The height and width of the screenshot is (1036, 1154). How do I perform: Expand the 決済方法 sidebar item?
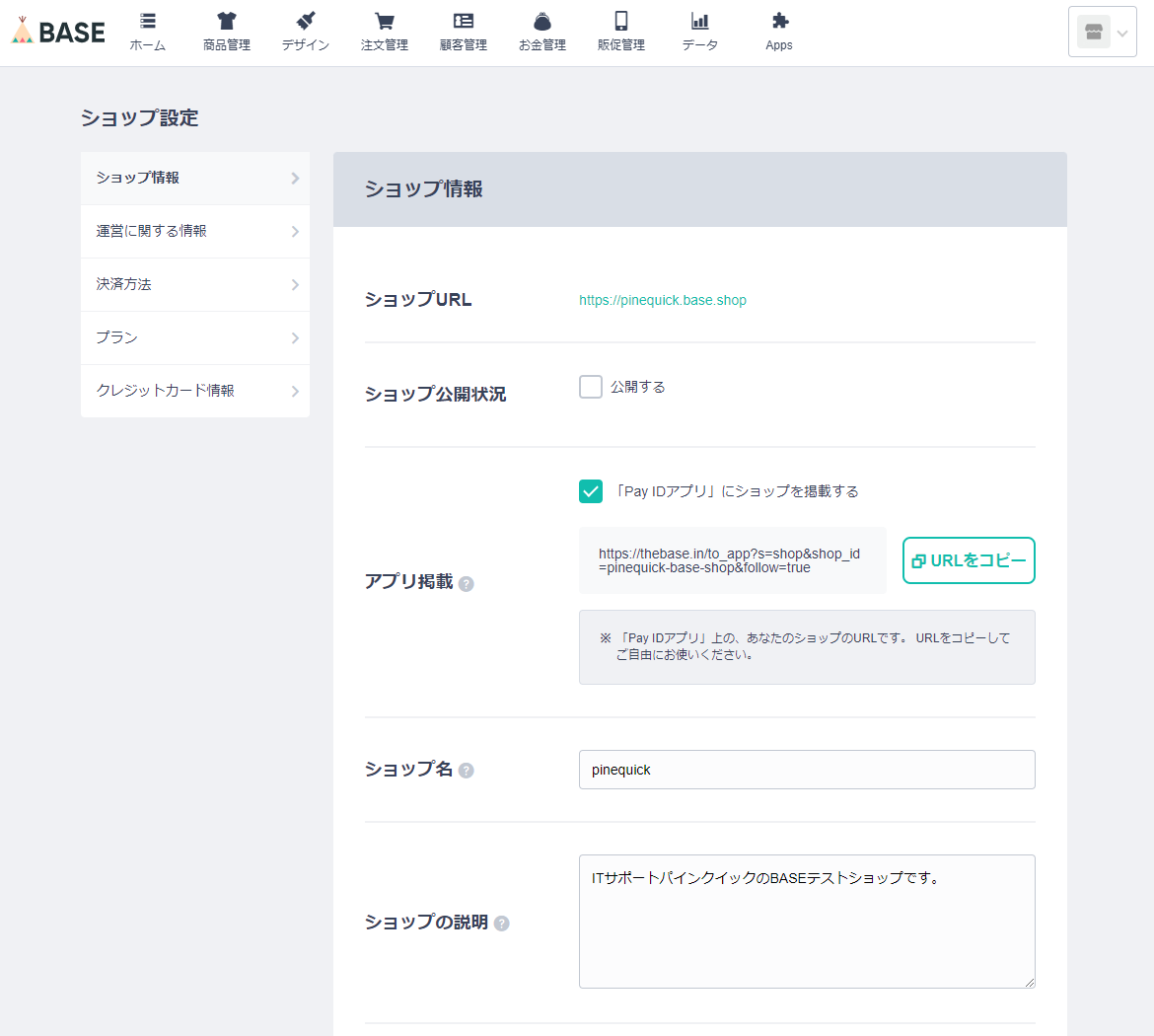195,284
